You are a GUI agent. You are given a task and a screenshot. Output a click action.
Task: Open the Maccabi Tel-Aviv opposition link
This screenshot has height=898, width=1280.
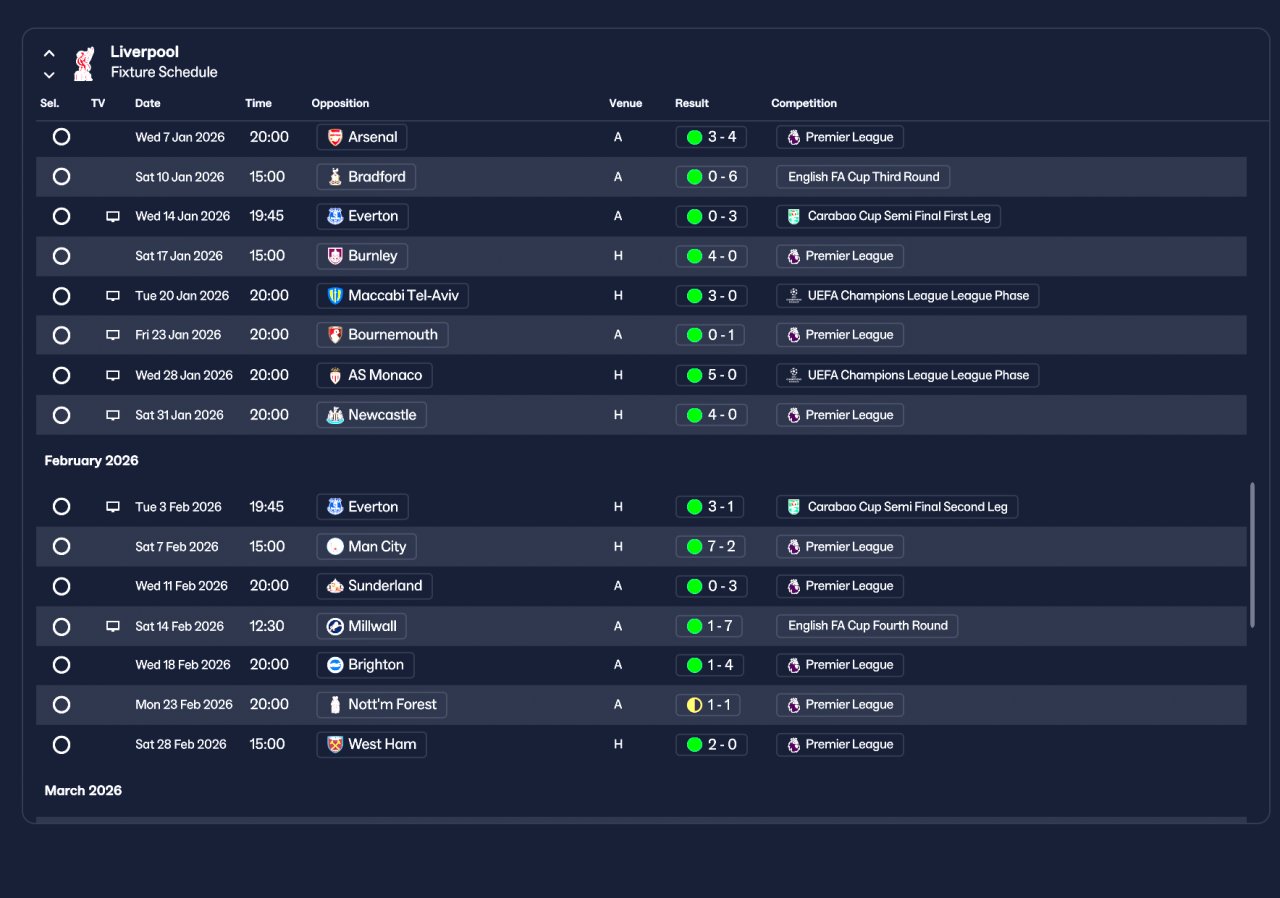[392, 296]
